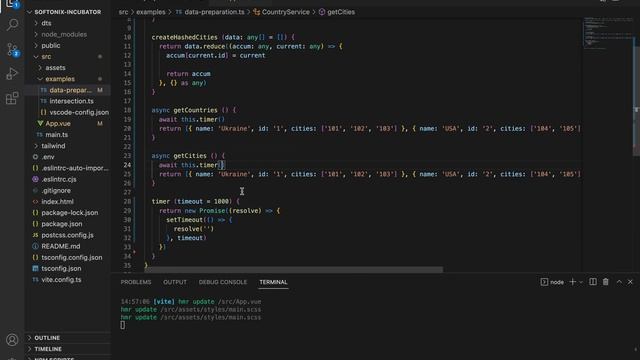Switch to the OUTPUT tab
This screenshot has width=640, height=360.
(x=175, y=282)
